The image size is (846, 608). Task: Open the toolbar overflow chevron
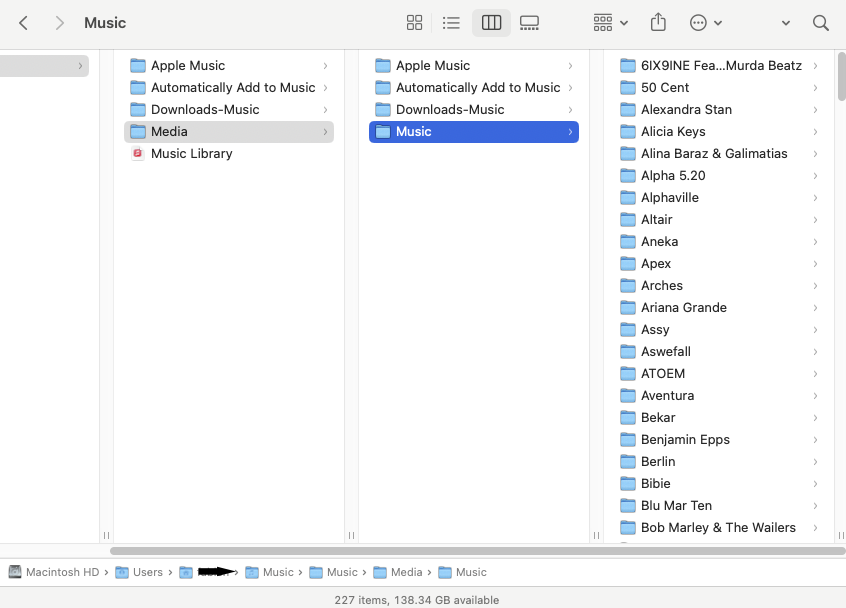pyautogui.click(x=786, y=23)
